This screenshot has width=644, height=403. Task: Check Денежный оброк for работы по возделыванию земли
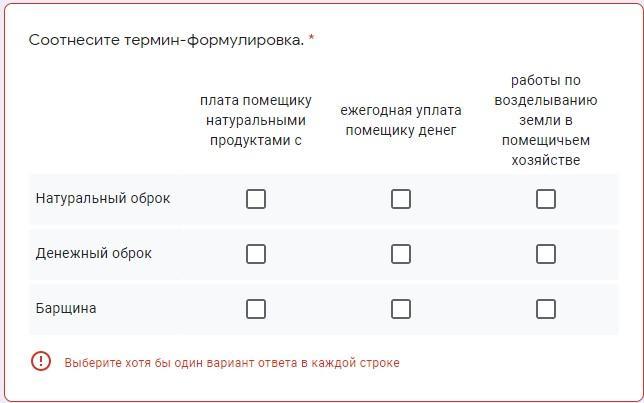tap(546, 254)
